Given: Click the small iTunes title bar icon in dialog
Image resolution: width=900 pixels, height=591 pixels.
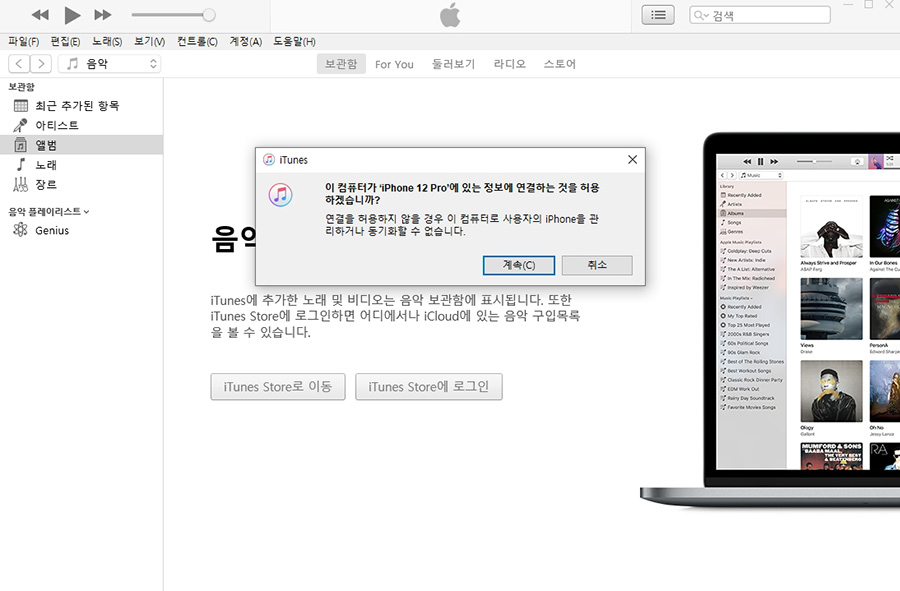Looking at the screenshot, I should 269,160.
